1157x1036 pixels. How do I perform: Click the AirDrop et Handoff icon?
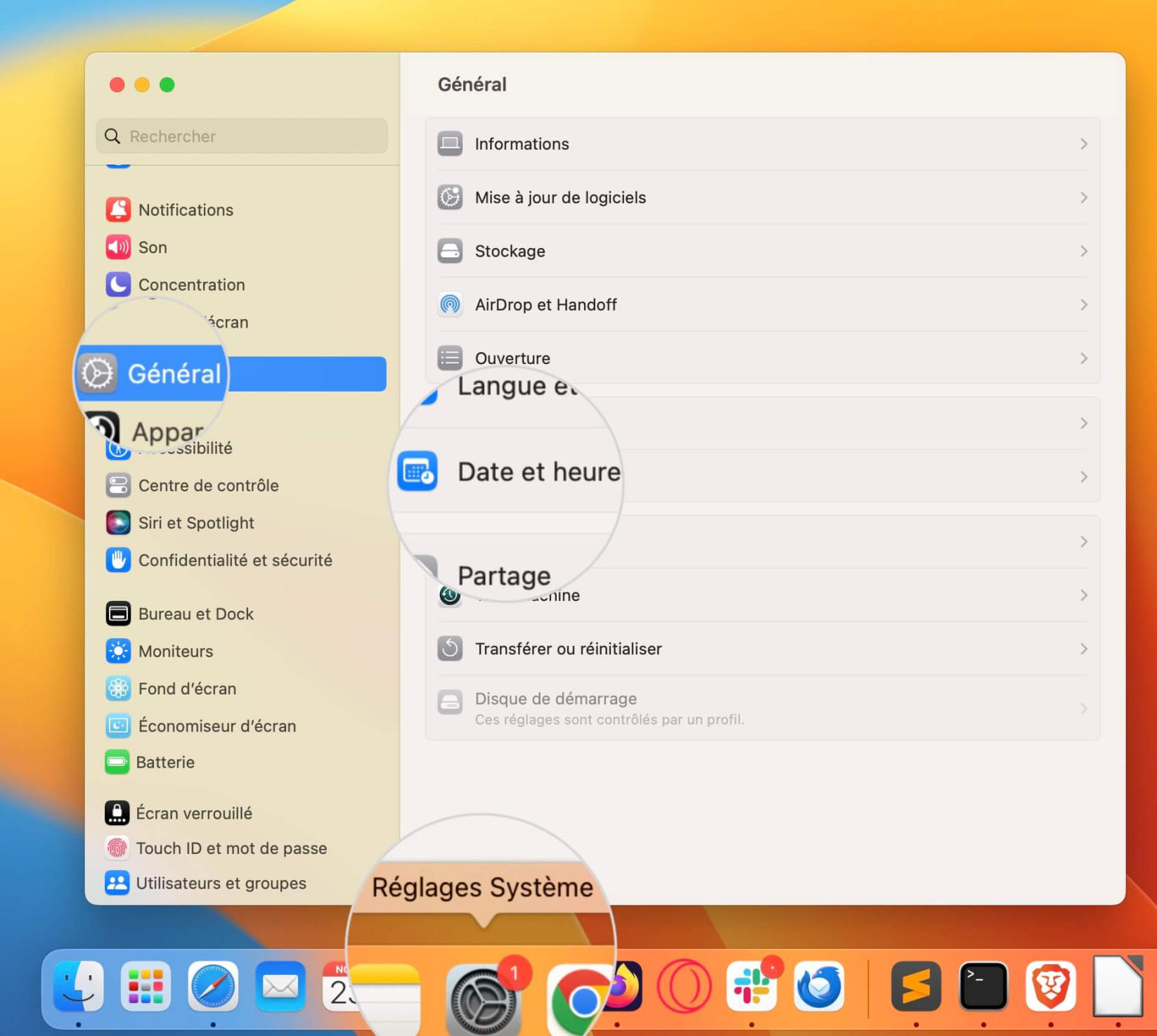[450, 304]
